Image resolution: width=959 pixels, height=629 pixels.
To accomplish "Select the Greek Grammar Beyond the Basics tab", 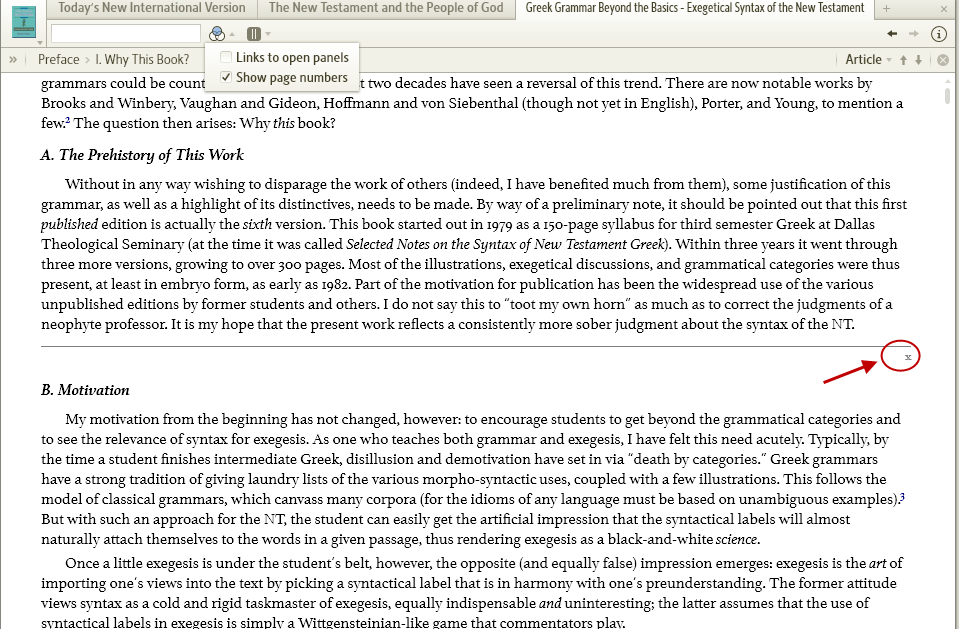I will coord(695,8).
